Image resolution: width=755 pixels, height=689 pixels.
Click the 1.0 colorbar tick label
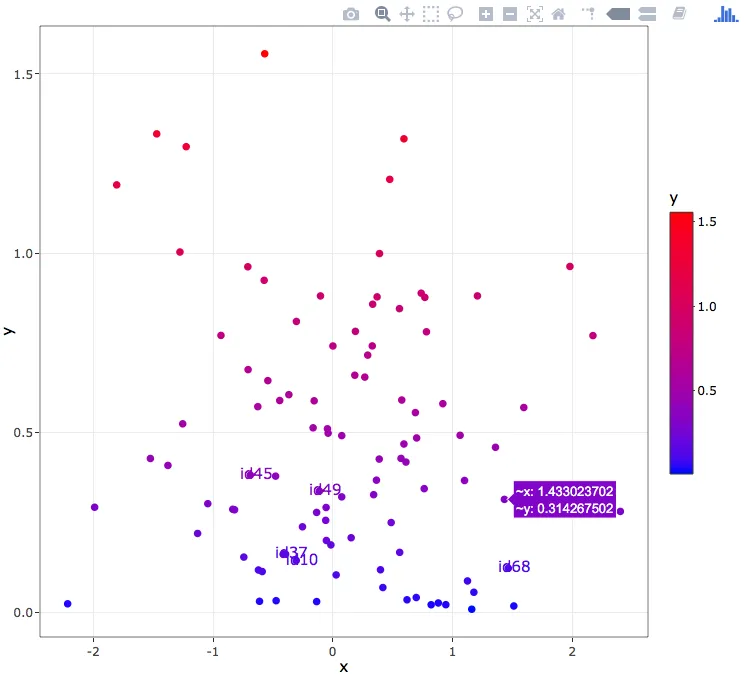click(707, 306)
